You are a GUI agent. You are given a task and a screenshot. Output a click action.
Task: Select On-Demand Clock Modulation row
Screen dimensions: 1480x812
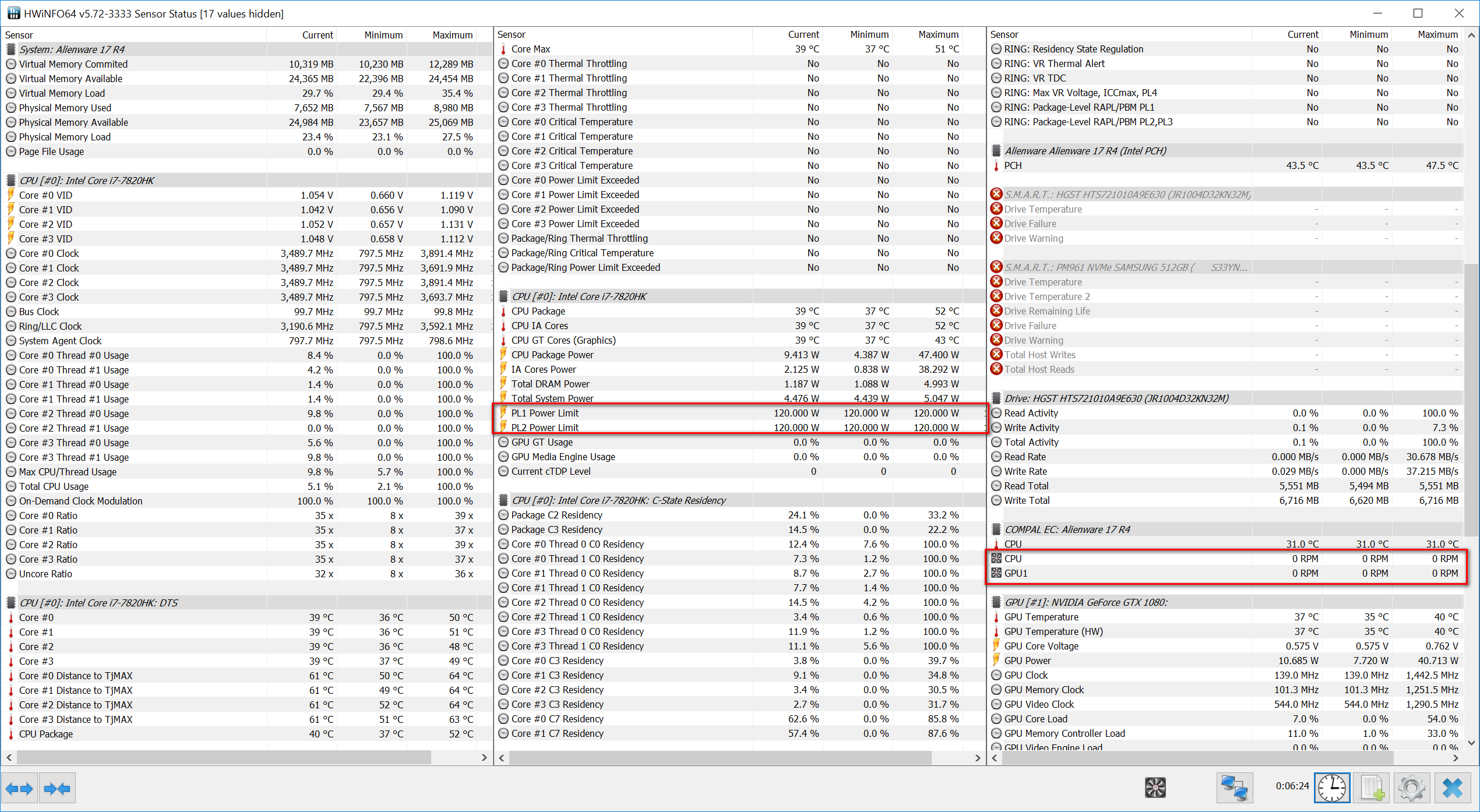247,501
